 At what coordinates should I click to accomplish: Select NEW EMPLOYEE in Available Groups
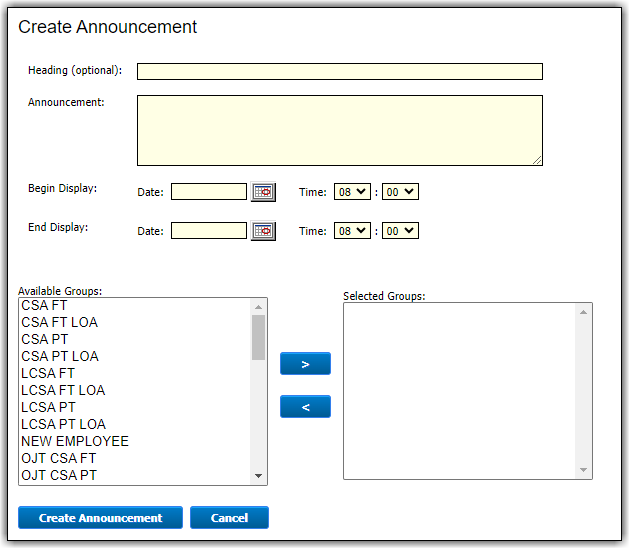[x=75, y=441]
